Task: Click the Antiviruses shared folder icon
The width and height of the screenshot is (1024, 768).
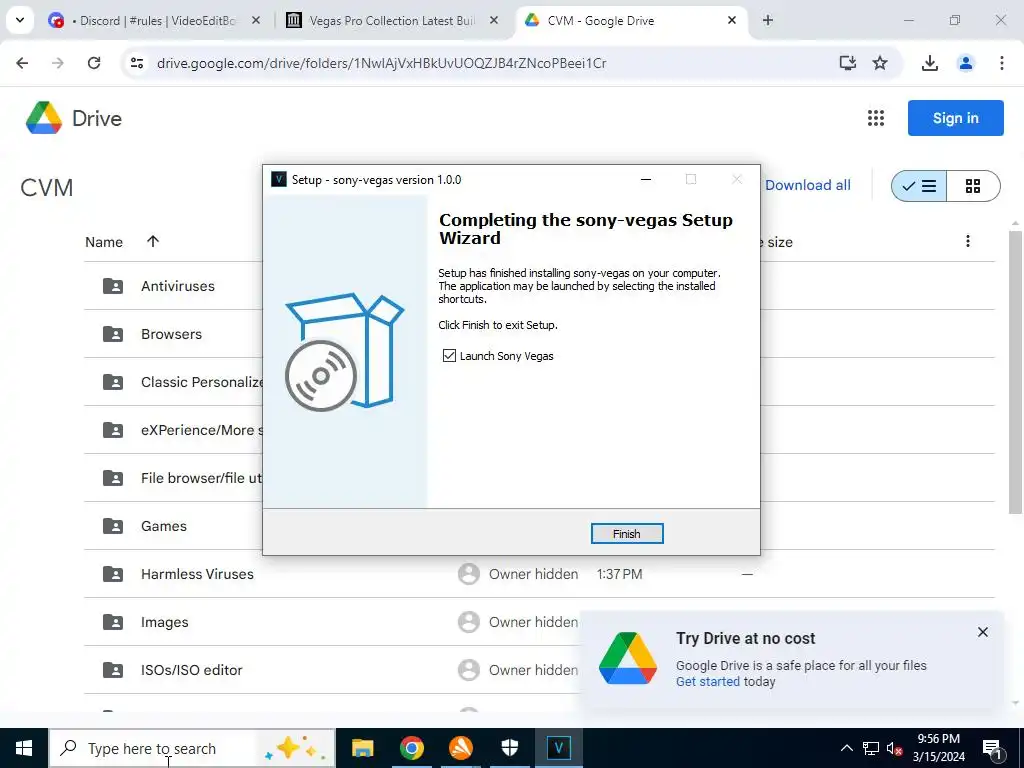Action: pos(113,286)
